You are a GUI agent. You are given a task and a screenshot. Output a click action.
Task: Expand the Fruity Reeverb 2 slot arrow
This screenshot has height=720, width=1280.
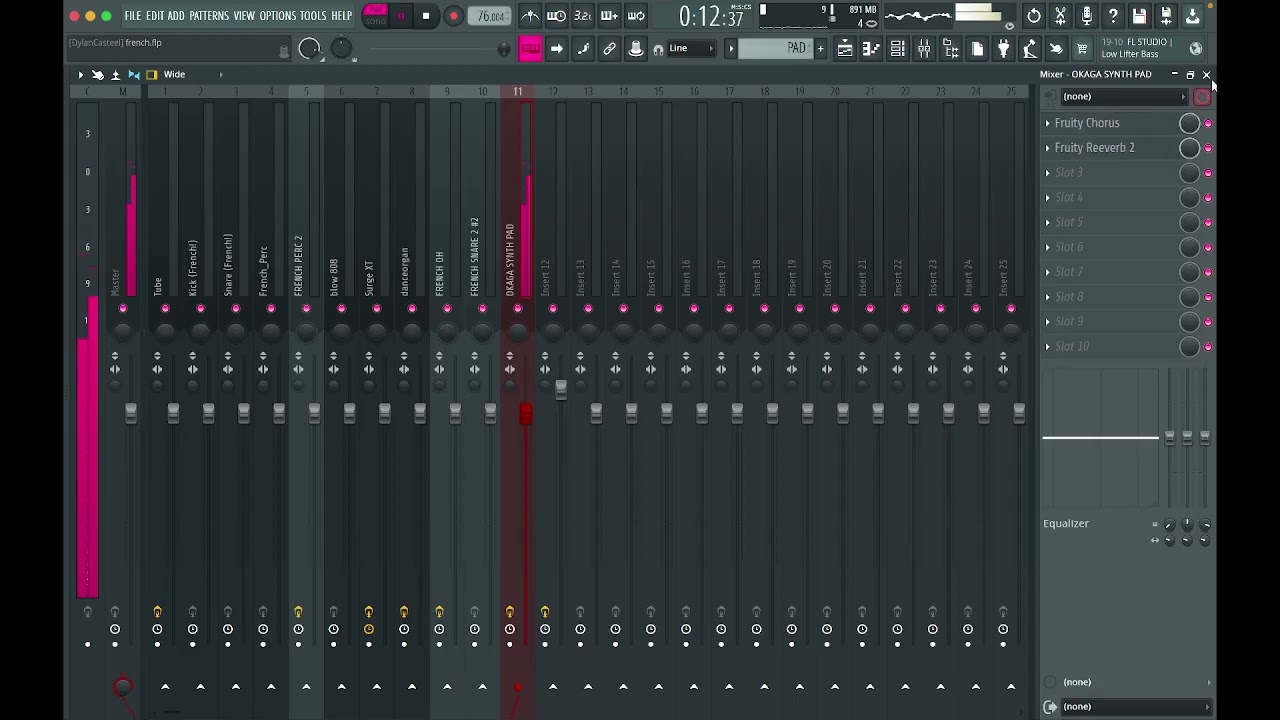click(1048, 148)
